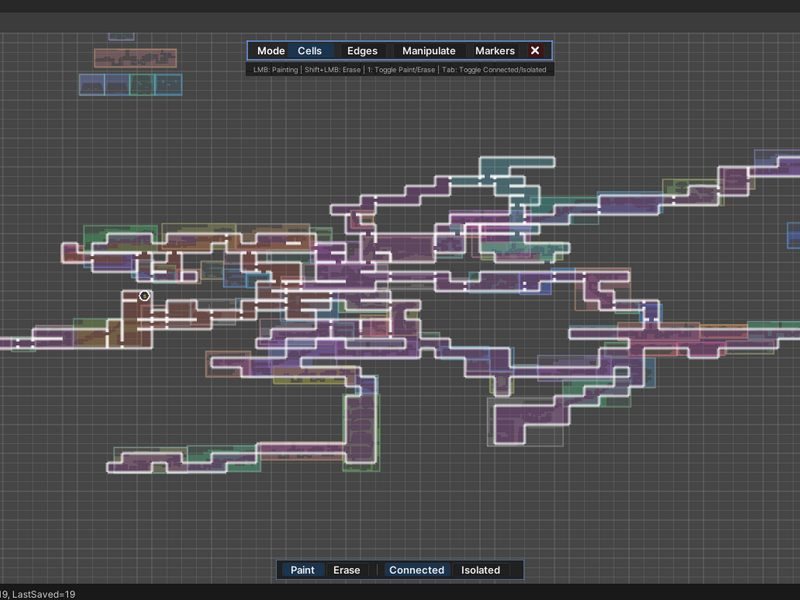Click the Mode label
This screenshot has width=800, height=600.
pyautogui.click(x=271, y=51)
